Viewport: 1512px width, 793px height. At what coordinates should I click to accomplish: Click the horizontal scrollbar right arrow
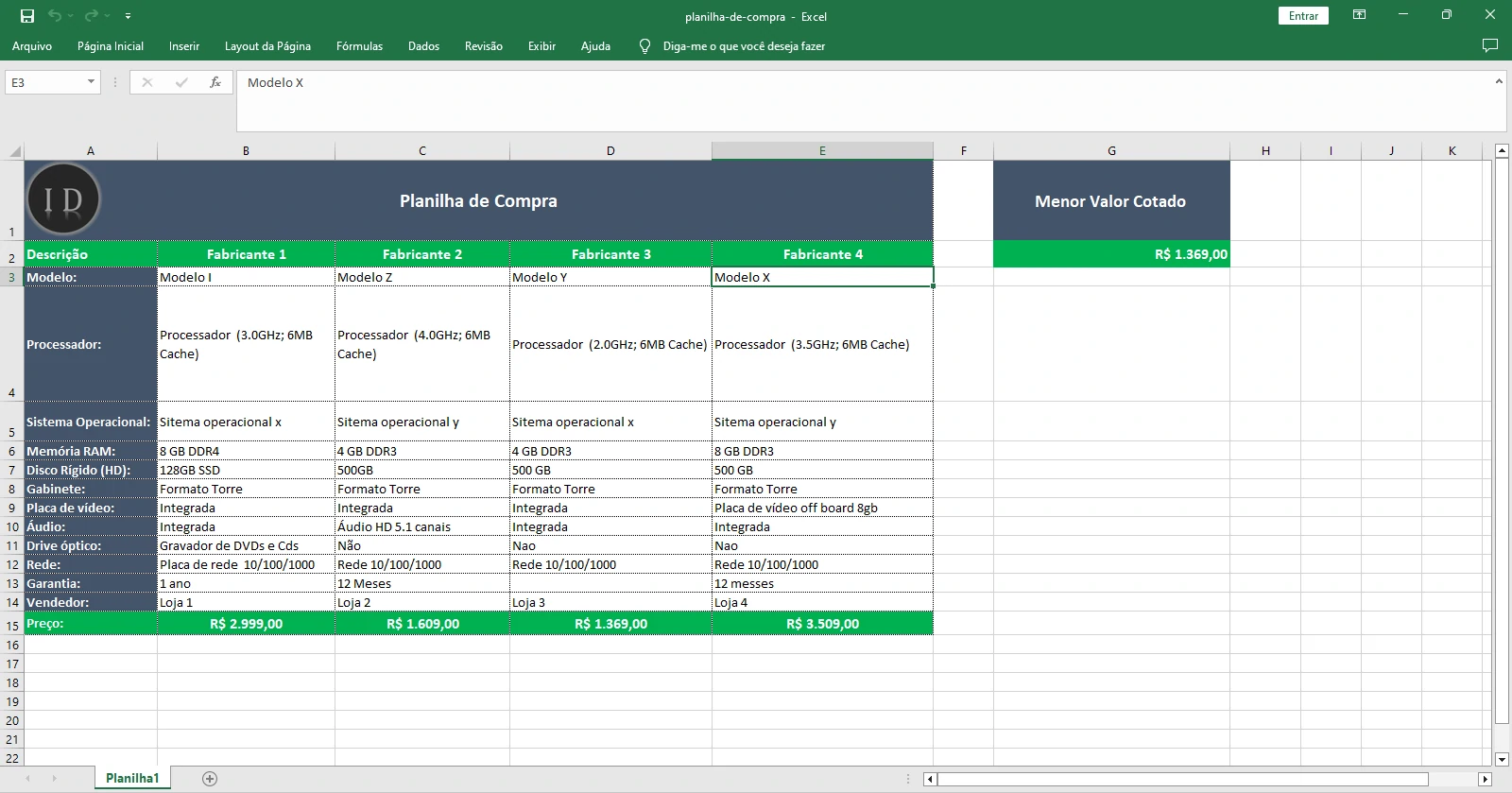point(1485,780)
